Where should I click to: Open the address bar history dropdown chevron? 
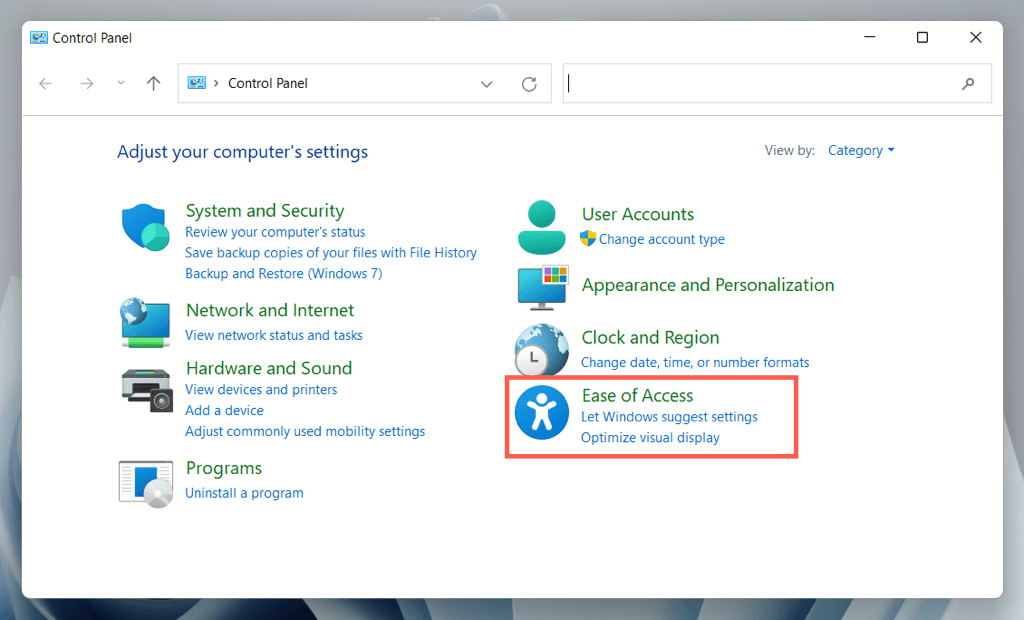pos(487,84)
